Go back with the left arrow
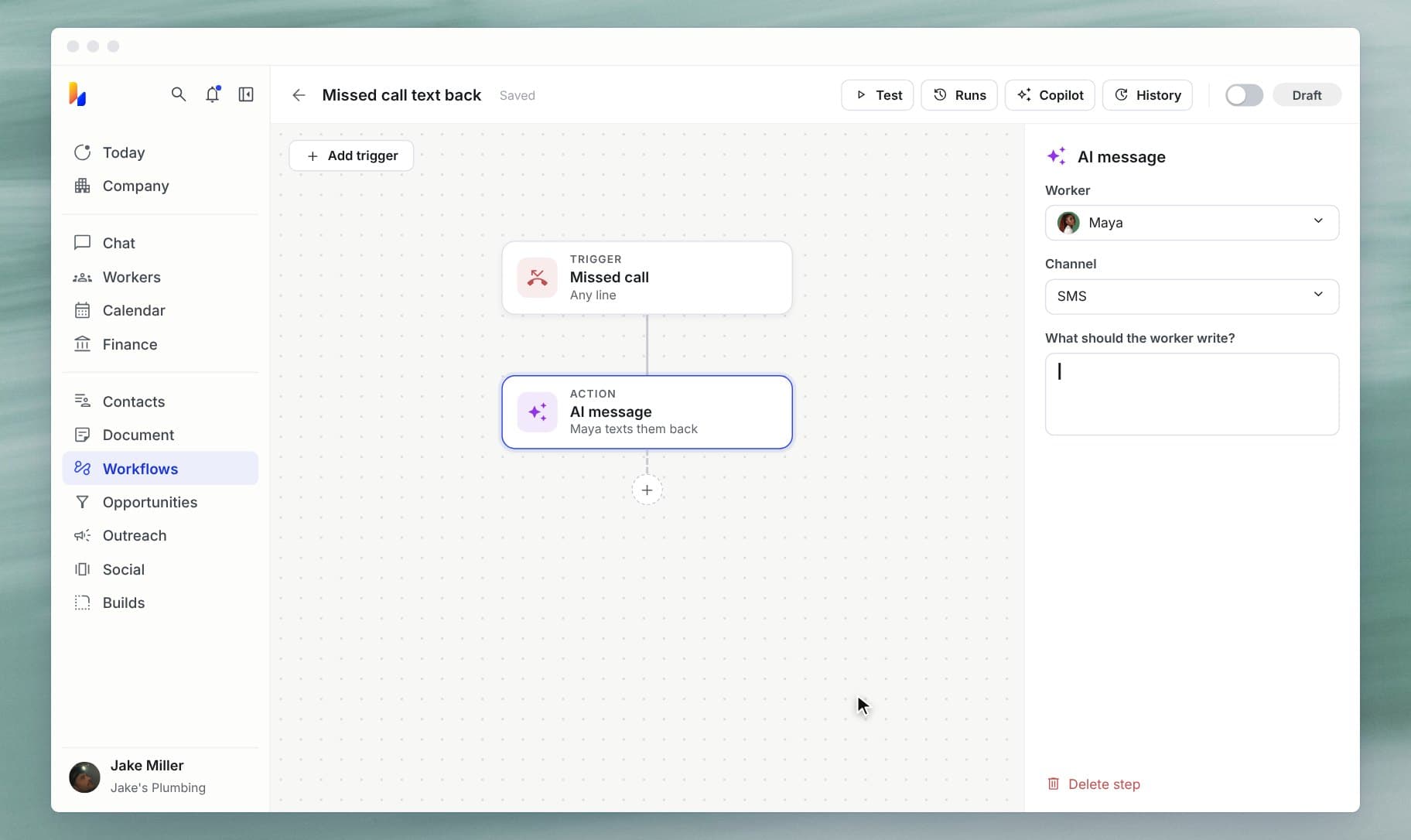The width and height of the screenshot is (1411, 840). [299, 95]
